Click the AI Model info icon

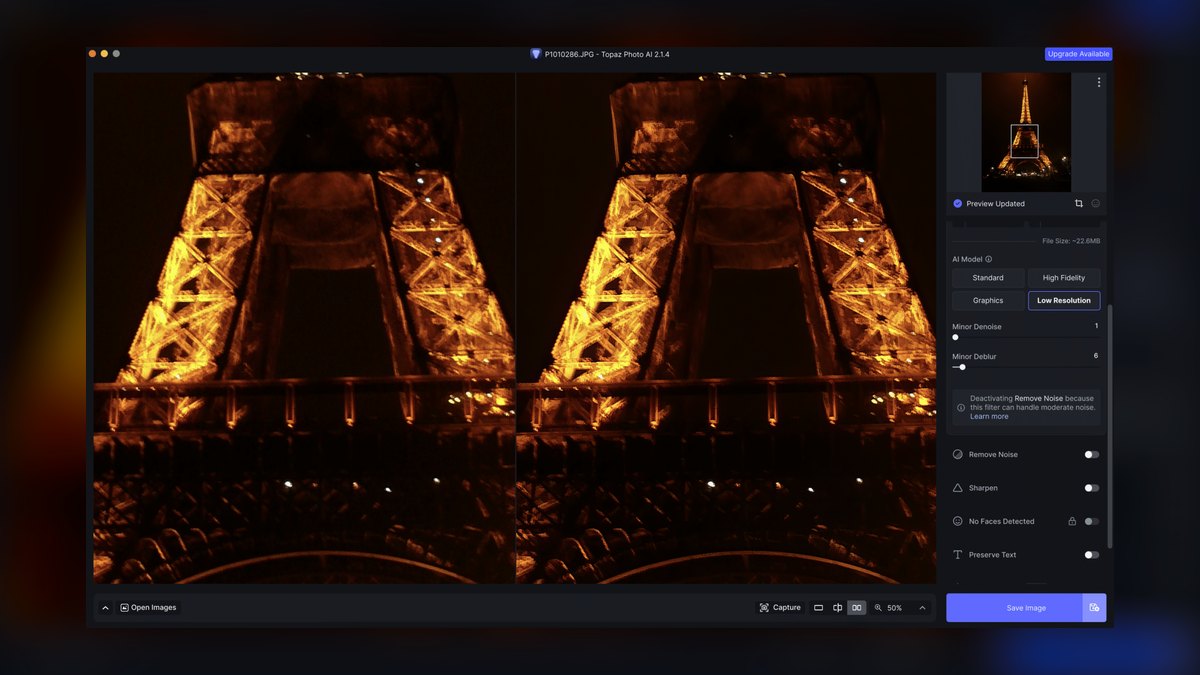point(989,259)
